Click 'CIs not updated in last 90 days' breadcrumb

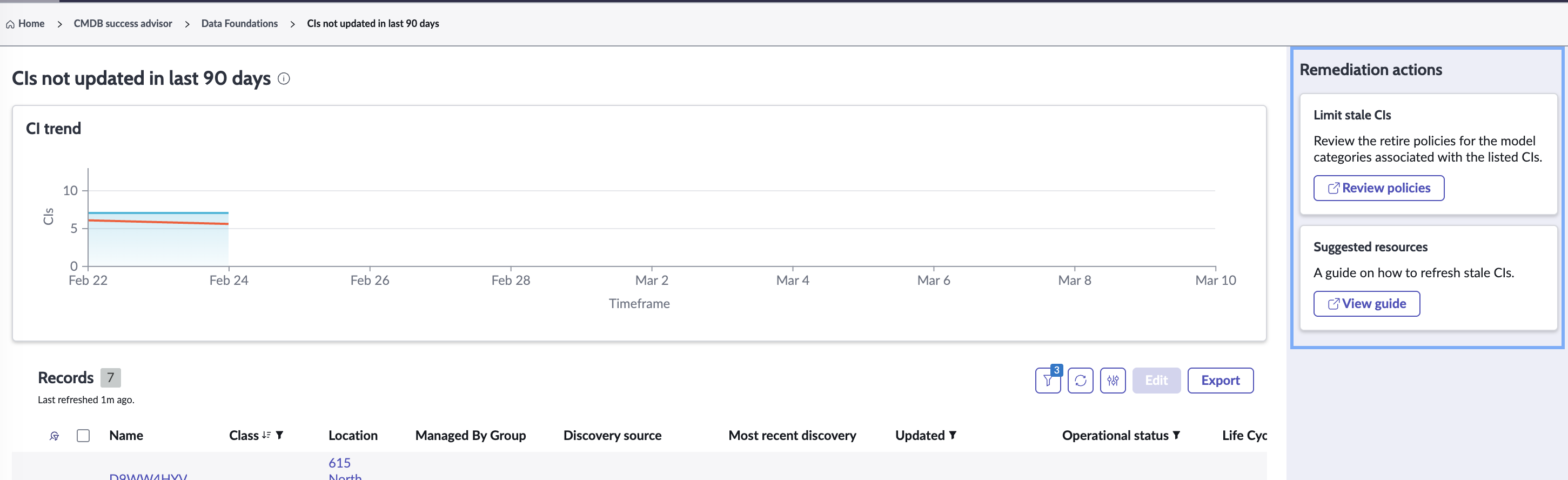(372, 24)
